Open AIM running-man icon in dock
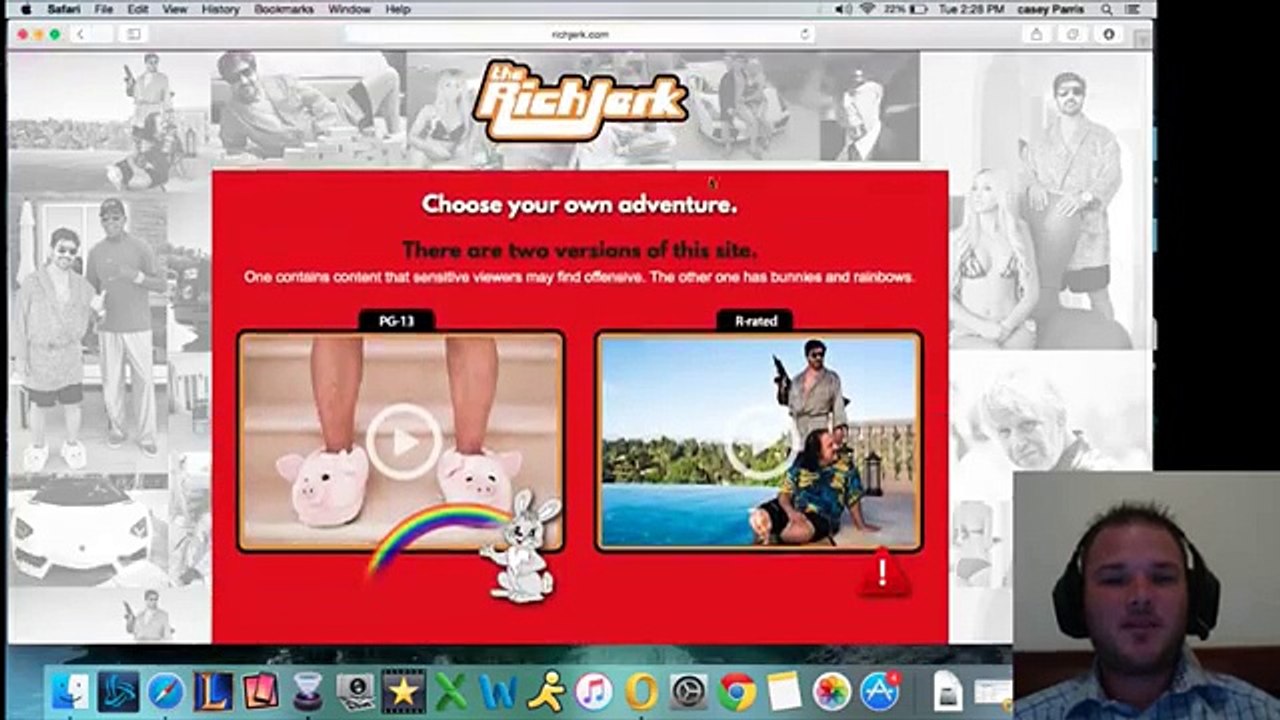The height and width of the screenshot is (720, 1280). (x=546, y=691)
